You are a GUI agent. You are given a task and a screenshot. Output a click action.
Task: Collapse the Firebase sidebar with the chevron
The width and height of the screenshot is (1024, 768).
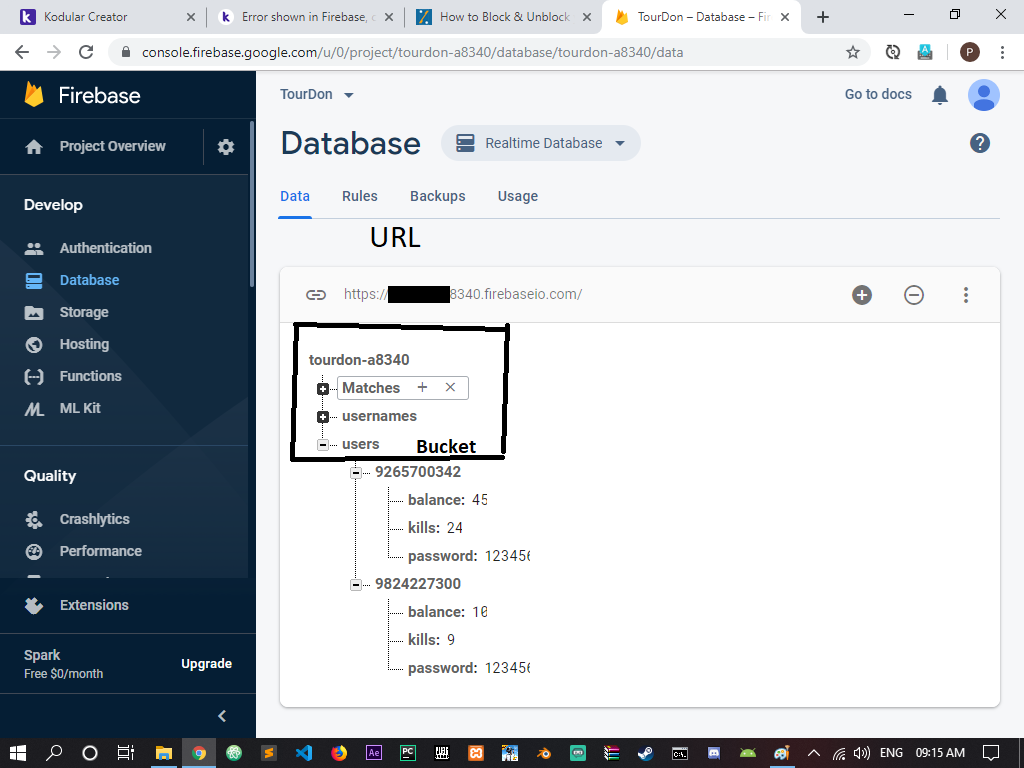pos(222,716)
